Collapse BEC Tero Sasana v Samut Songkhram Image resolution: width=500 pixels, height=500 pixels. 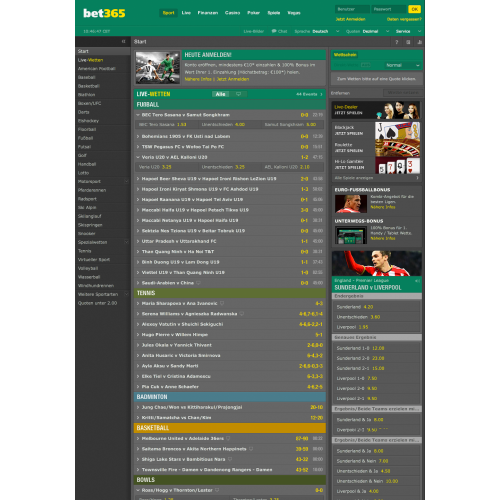(230, 115)
